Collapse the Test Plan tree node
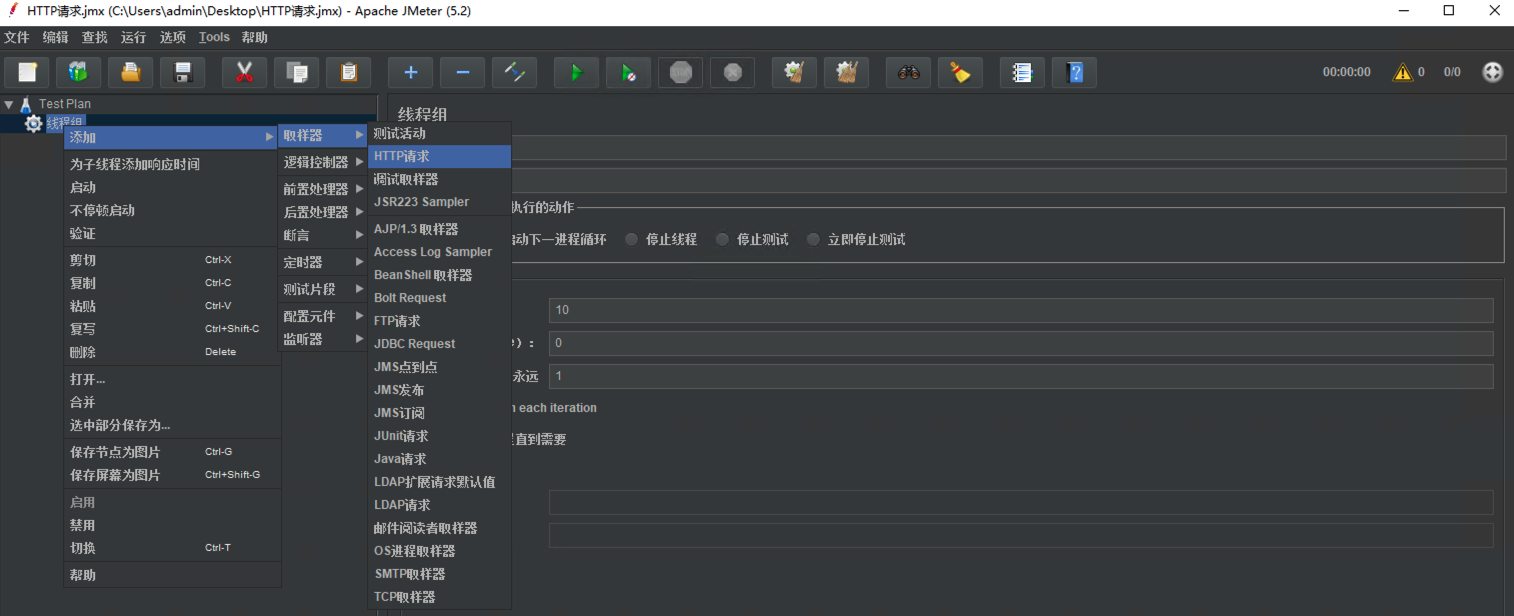The width and height of the screenshot is (1514, 616). (x=9, y=104)
